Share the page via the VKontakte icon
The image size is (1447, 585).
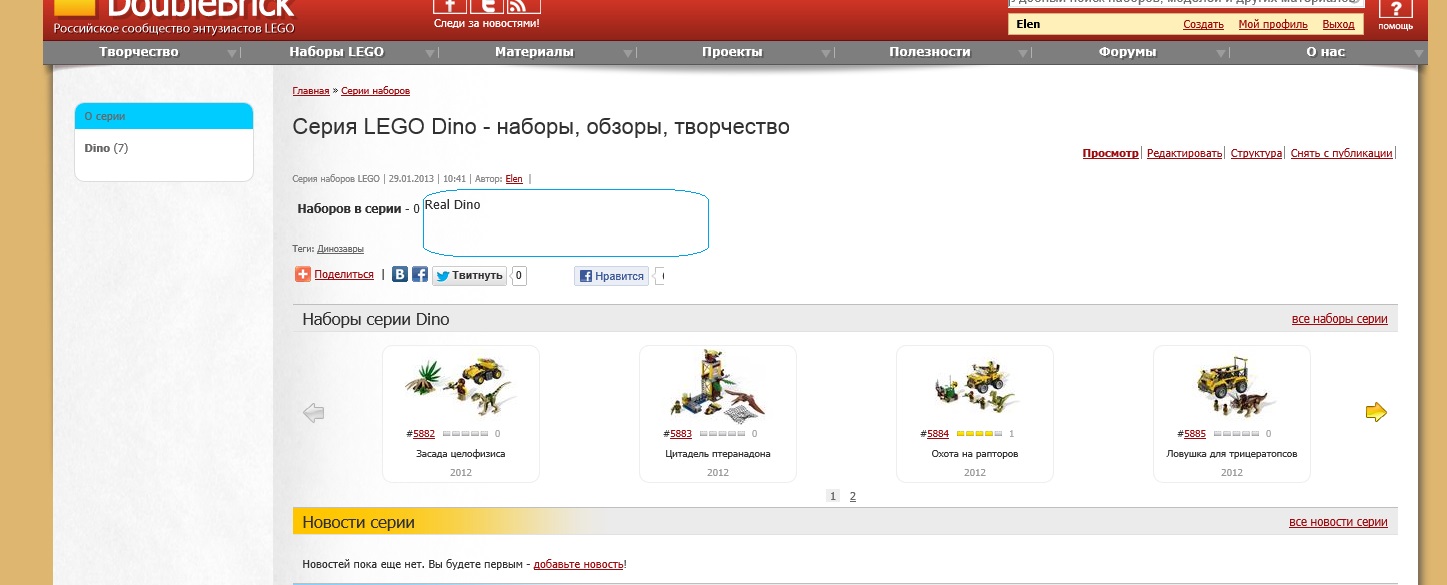pos(400,274)
